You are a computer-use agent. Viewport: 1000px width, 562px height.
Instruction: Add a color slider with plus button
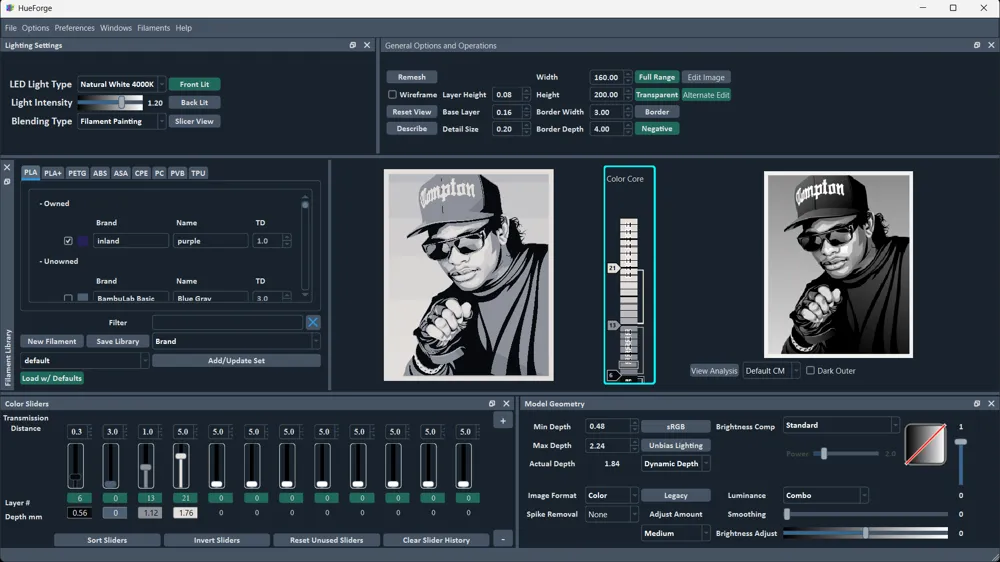(x=503, y=421)
